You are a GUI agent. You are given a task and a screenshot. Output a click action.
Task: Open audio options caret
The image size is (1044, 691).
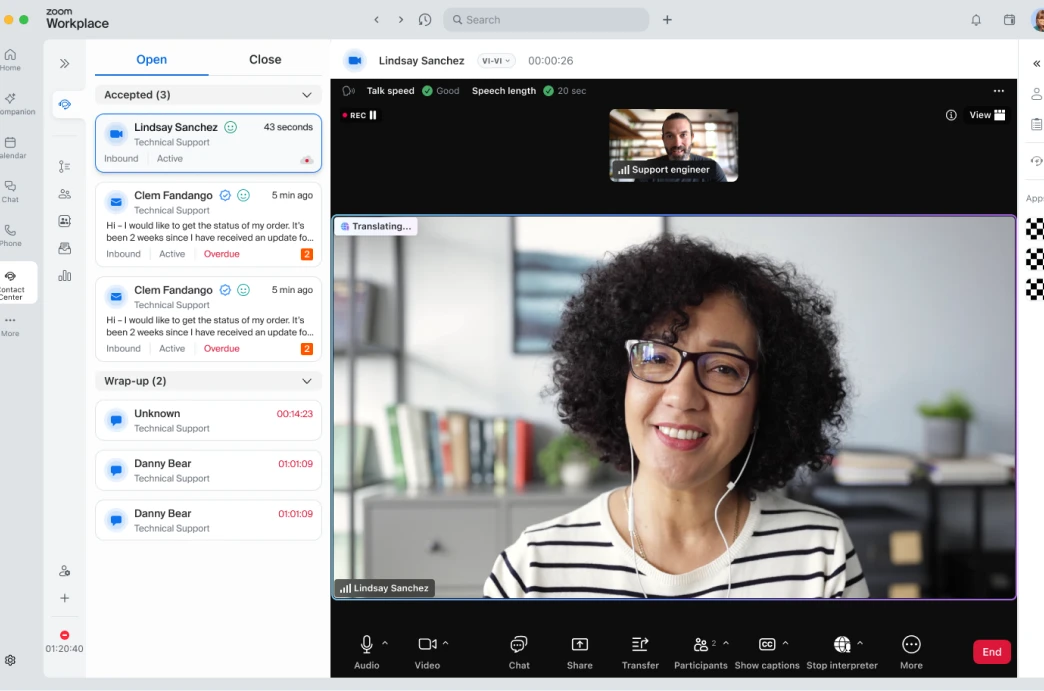tap(385, 643)
